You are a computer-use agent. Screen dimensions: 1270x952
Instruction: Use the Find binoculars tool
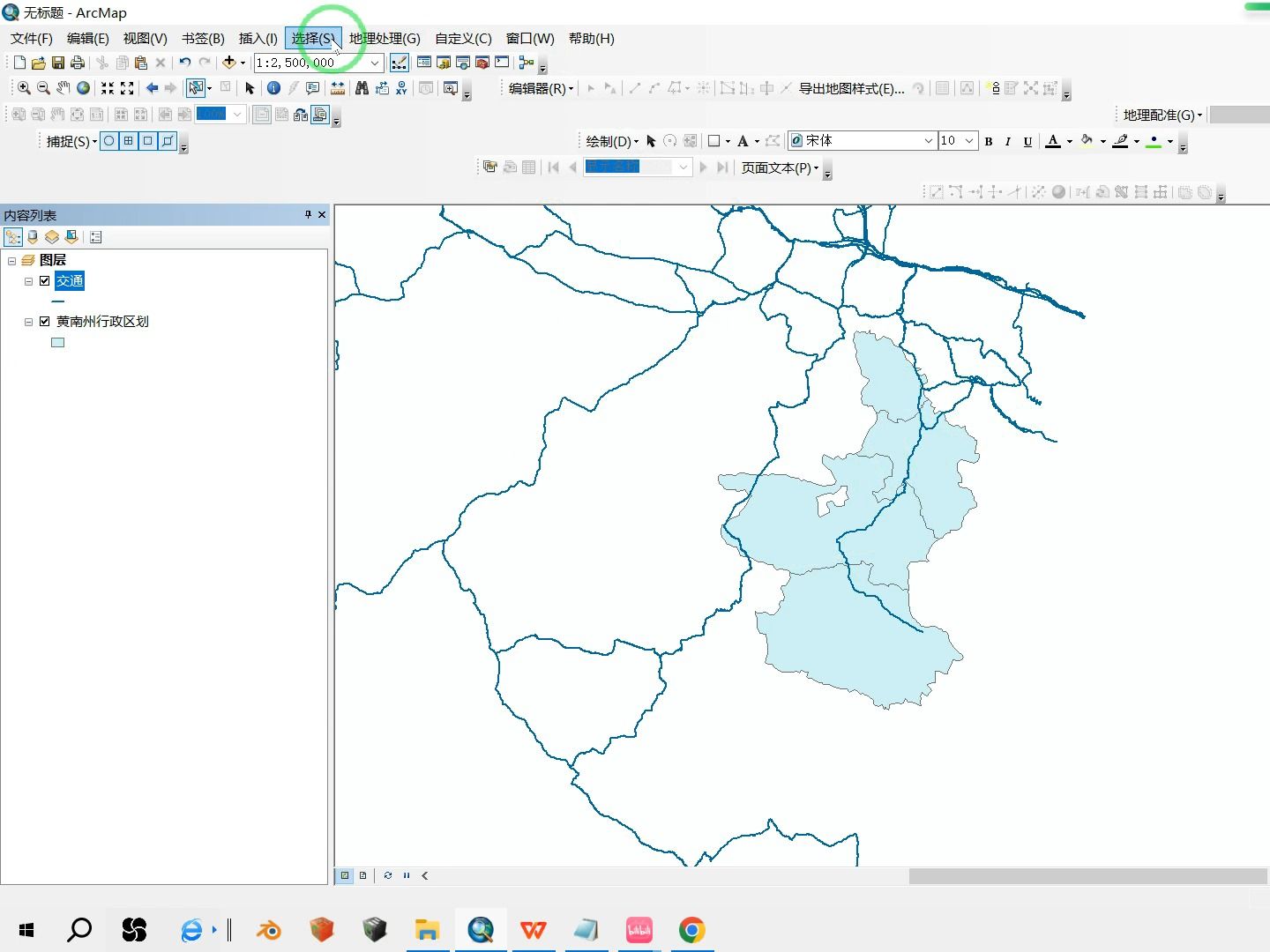362,88
